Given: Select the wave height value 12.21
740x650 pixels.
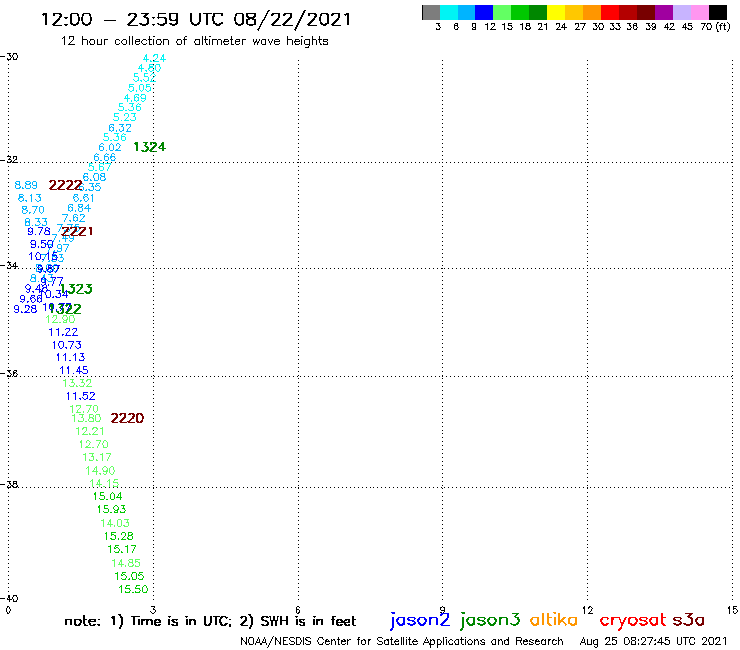Looking at the screenshot, I should pyautogui.click(x=90, y=431).
